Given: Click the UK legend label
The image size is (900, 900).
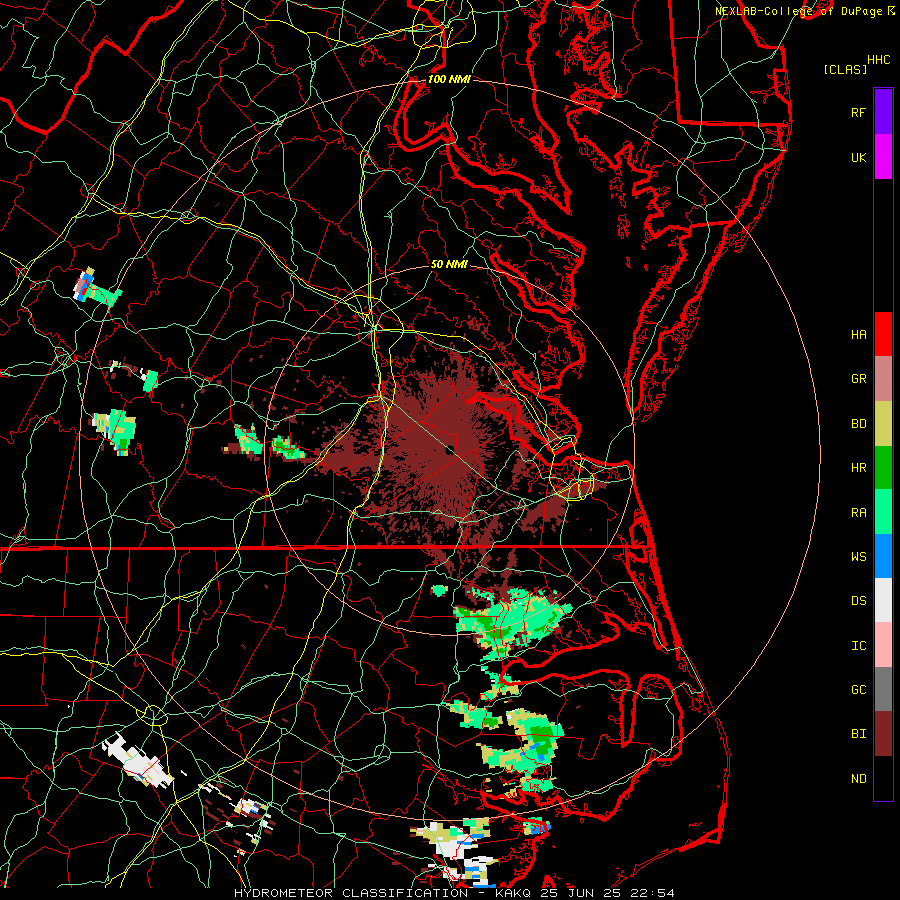Looking at the screenshot, I should 858,157.
